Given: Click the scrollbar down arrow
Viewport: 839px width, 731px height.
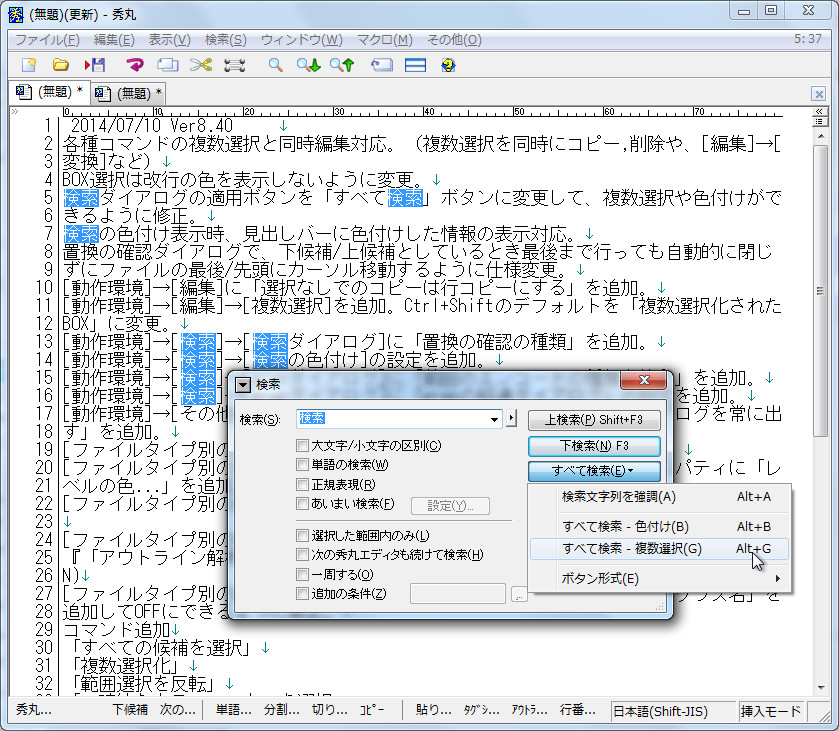Looking at the screenshot, I should pos(820,688).
